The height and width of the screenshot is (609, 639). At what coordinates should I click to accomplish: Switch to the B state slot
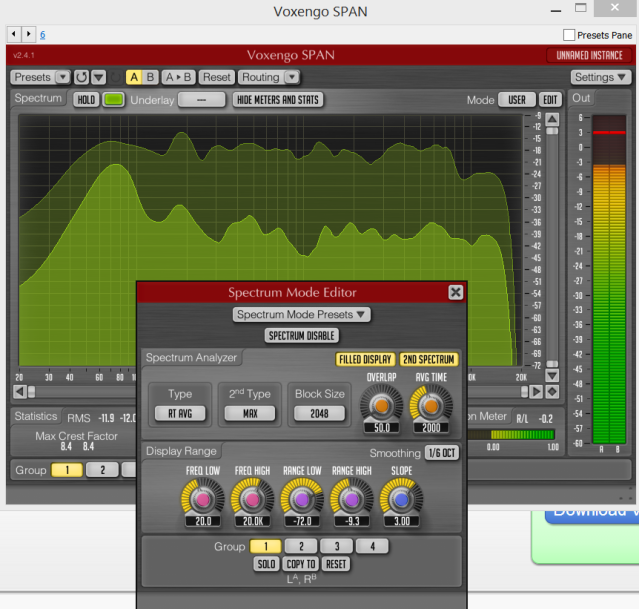(150, 77)
